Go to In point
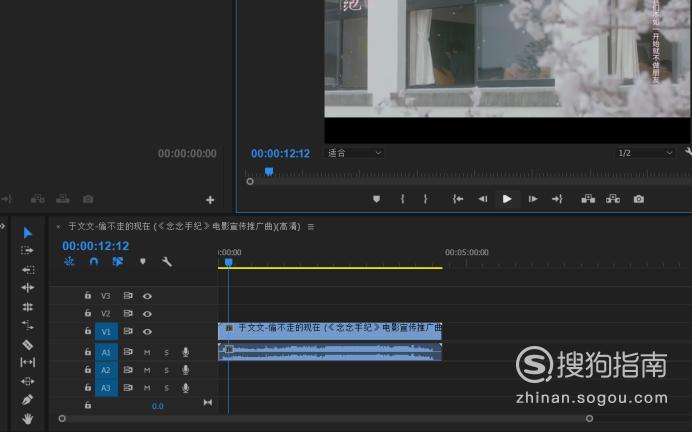 tap(458, 199)
